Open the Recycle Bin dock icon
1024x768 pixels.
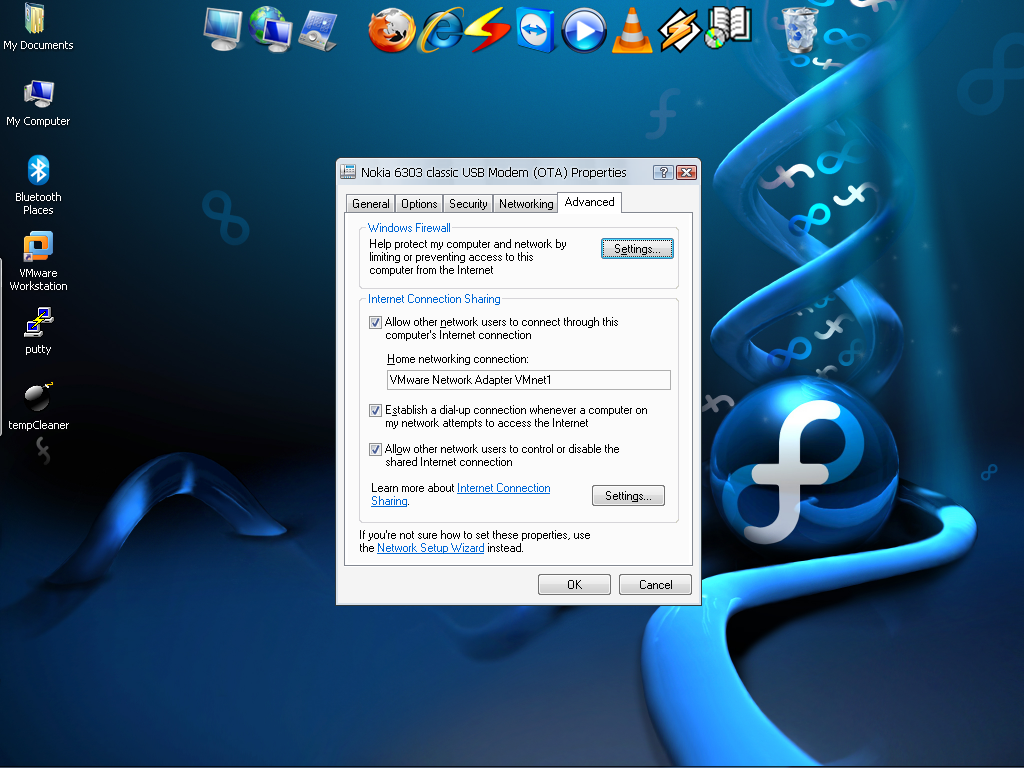coord(800,30)
